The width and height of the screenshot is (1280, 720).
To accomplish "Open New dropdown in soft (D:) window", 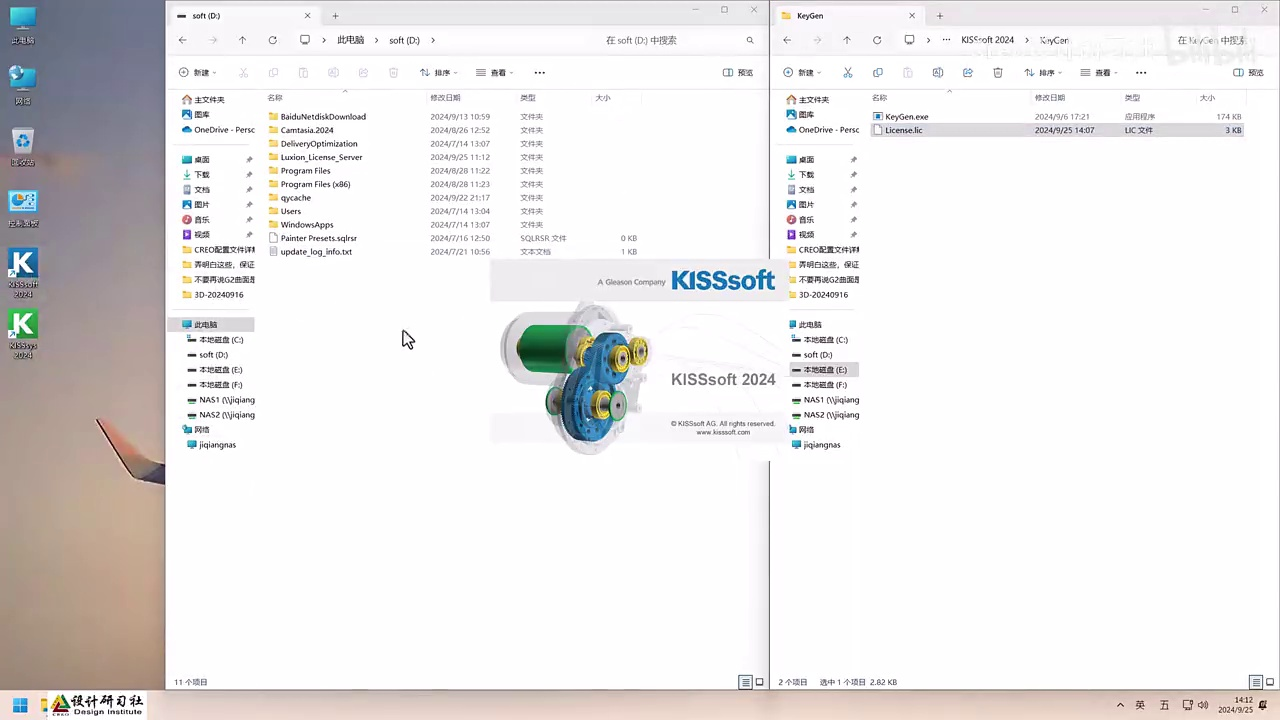I will 197,72.
